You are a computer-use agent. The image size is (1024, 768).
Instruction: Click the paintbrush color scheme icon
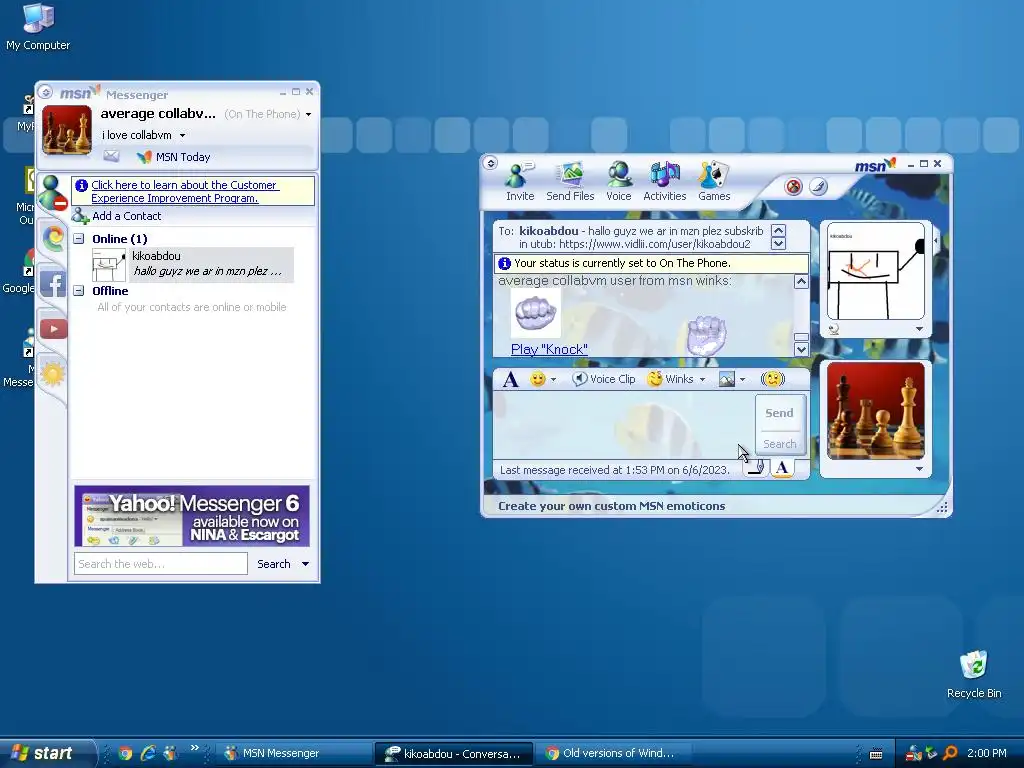[818, 187]
